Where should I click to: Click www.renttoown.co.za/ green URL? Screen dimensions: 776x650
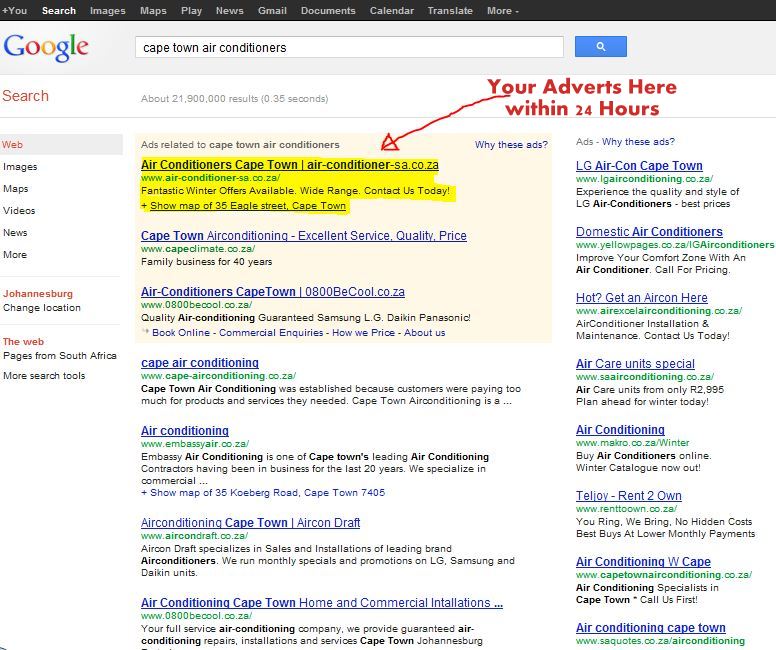tap(626, 508)
